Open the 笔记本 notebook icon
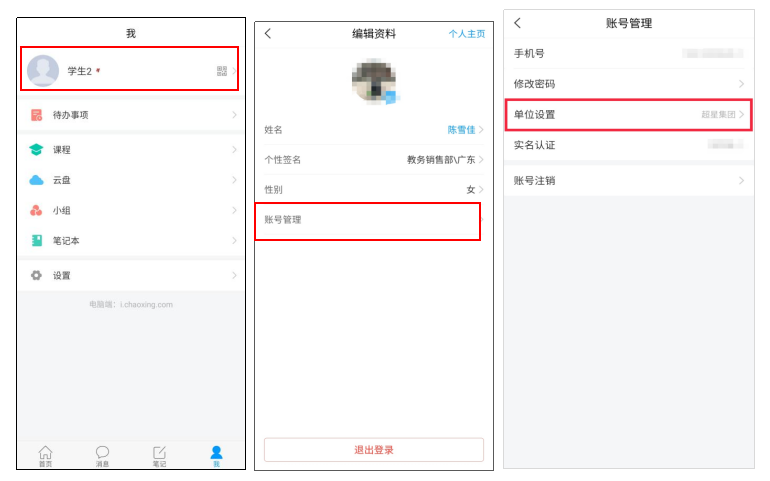 point(36,241)
